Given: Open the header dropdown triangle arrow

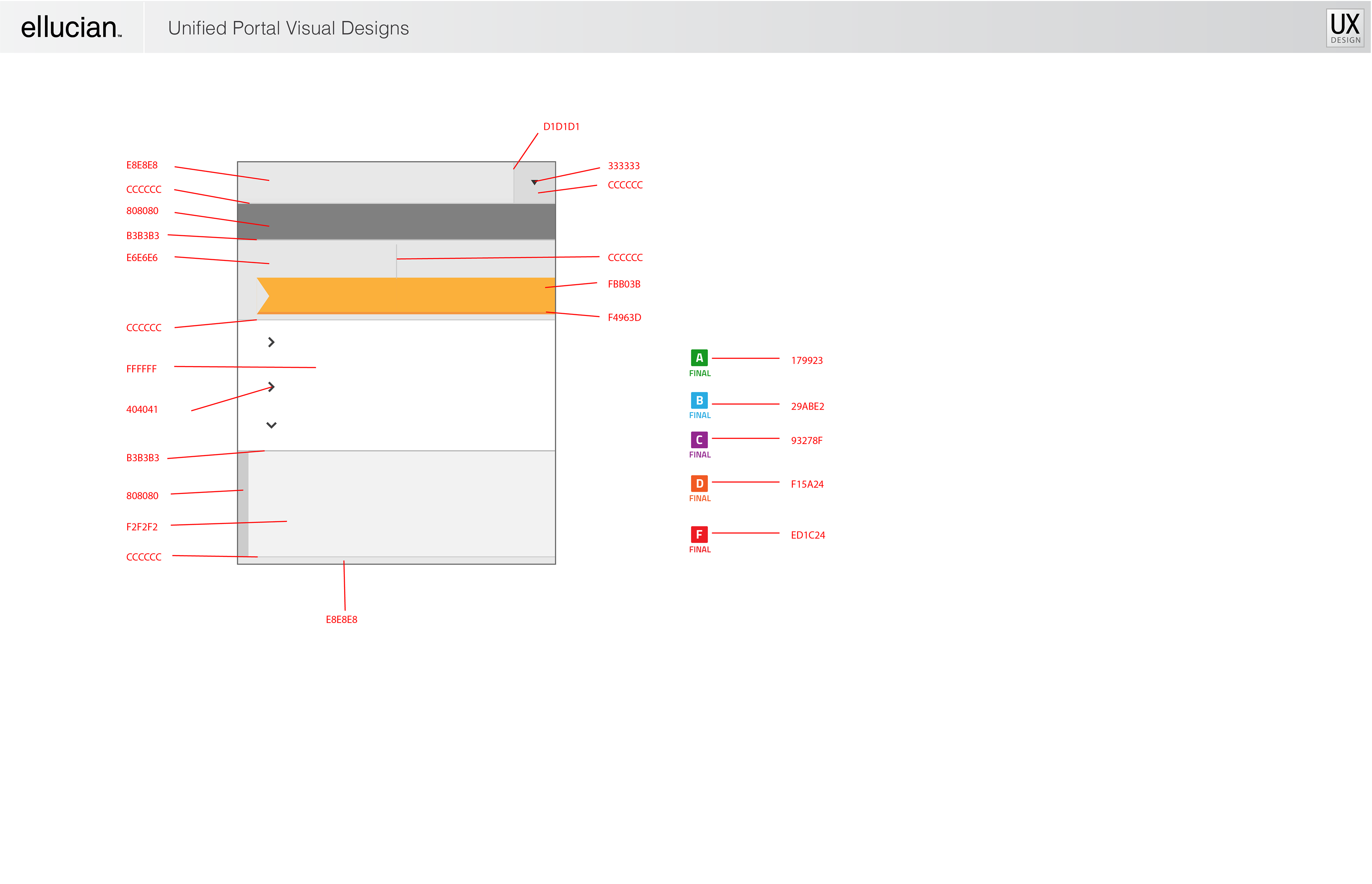Looking at the screenshot, I should [534, 183].
